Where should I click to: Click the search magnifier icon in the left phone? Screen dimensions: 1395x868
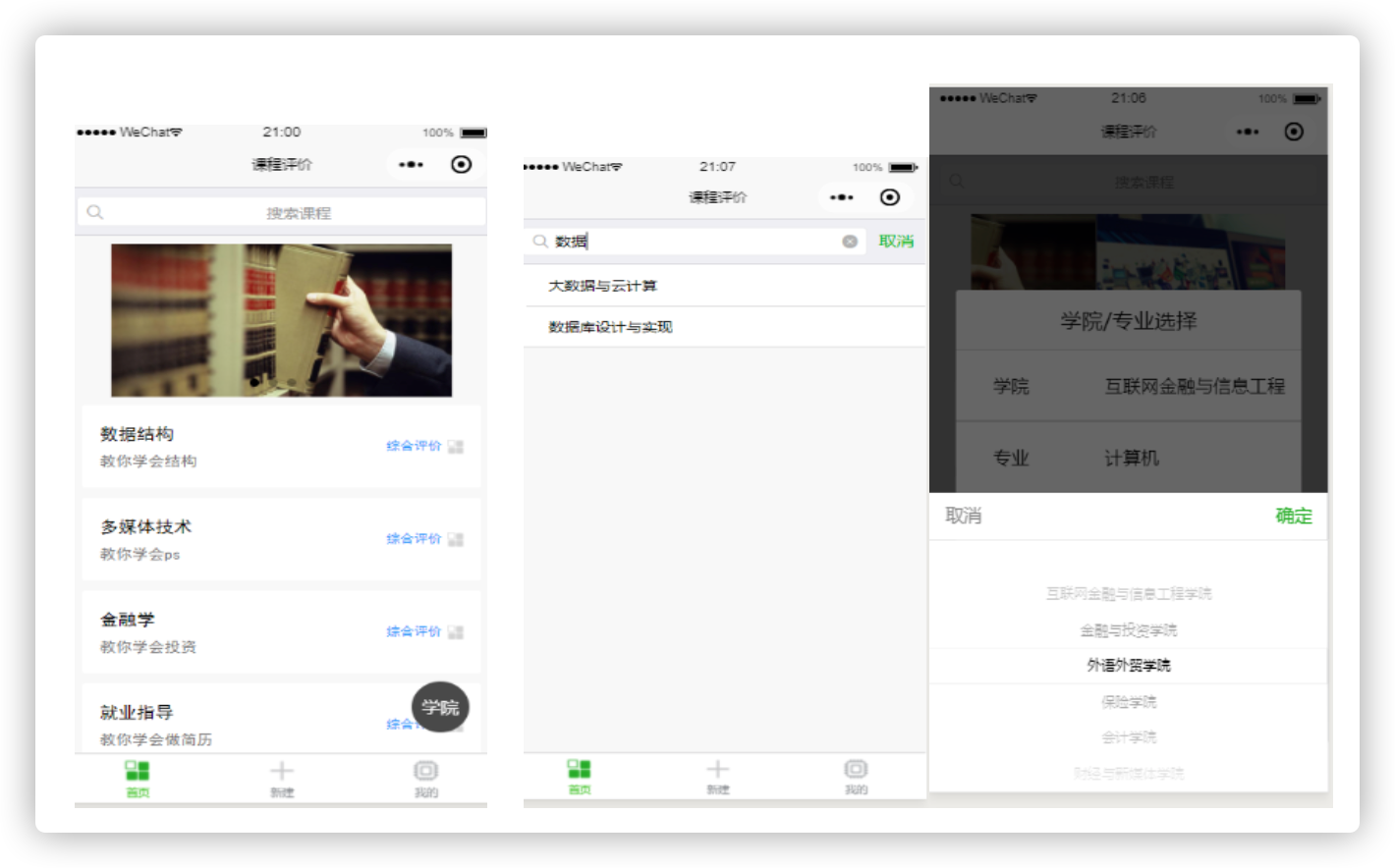(95, 212)
